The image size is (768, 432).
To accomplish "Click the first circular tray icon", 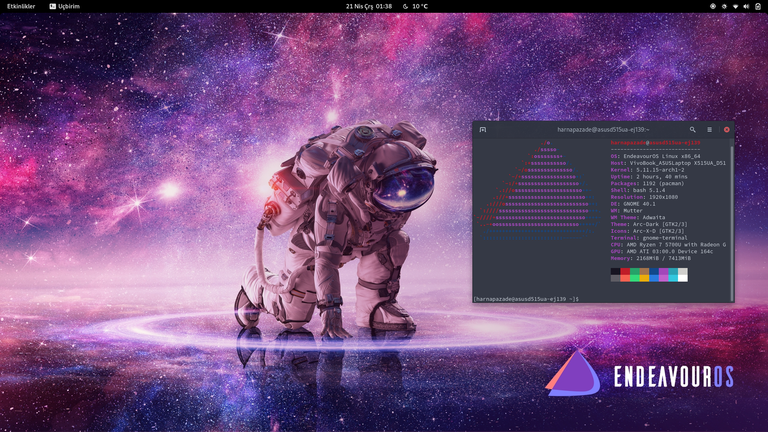I will [713, 6].
